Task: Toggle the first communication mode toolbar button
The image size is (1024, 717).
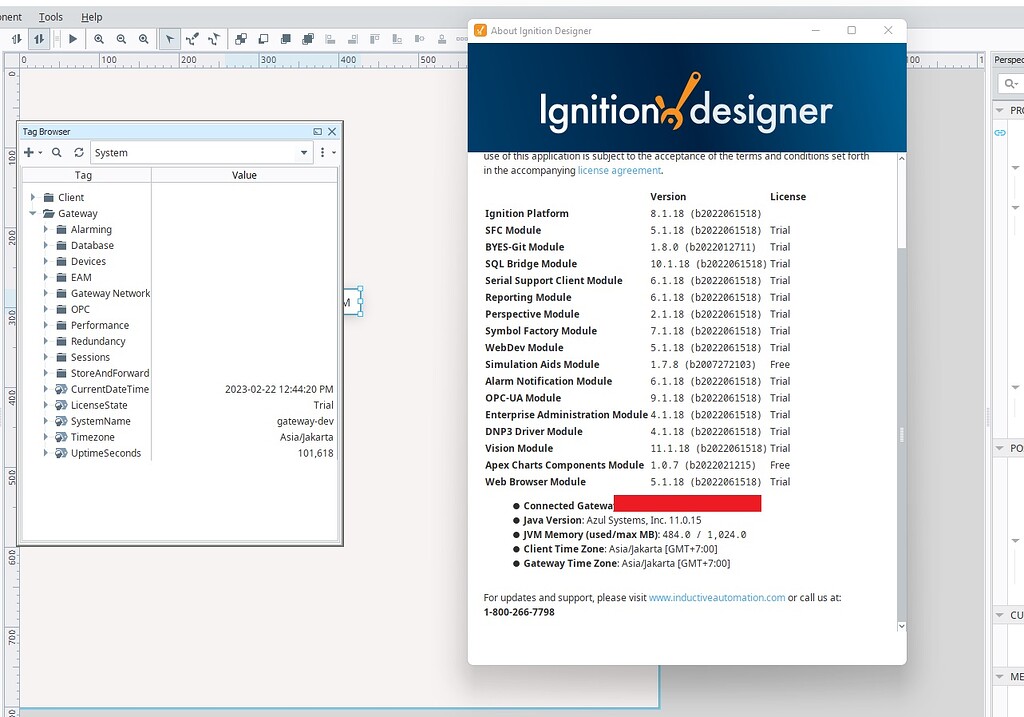Action: pyautogui.click(x=16, y=39)
